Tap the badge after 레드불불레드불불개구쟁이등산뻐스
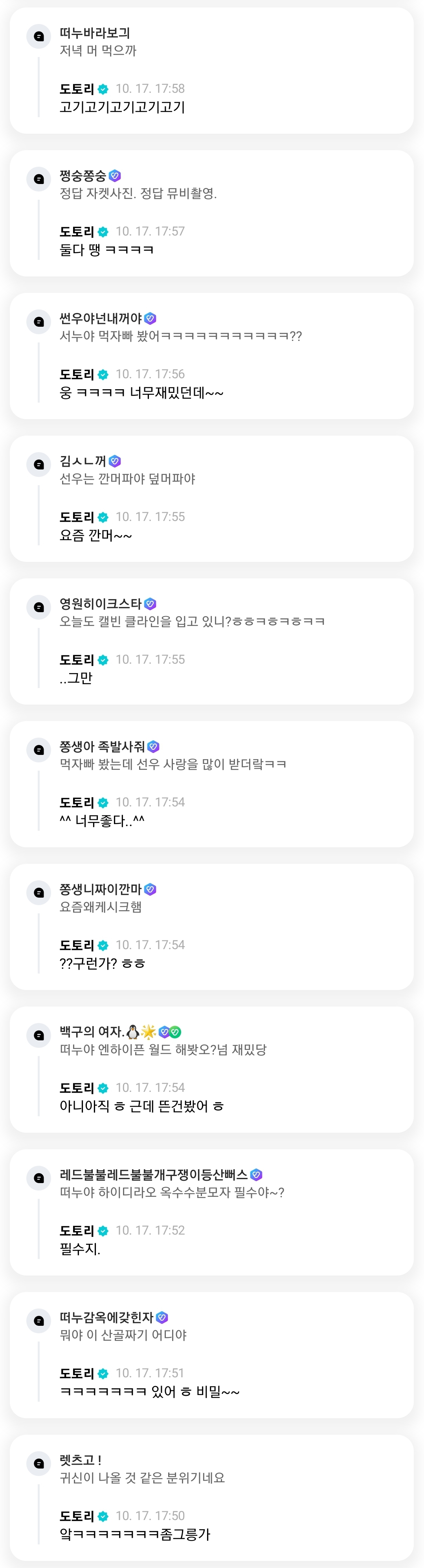The width and height of the screenshot is (424, 1568). (256, 1174)
